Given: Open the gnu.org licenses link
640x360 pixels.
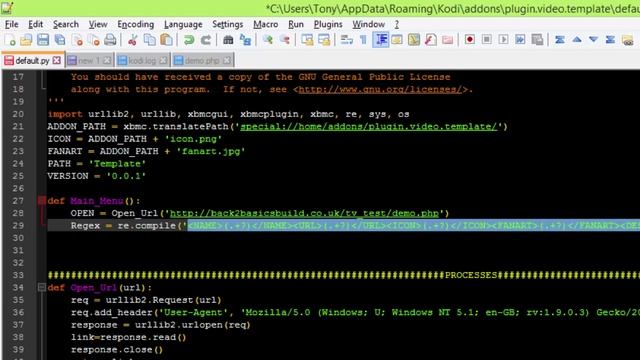Looking at the screenshot, I should click(x=380, y=89).
